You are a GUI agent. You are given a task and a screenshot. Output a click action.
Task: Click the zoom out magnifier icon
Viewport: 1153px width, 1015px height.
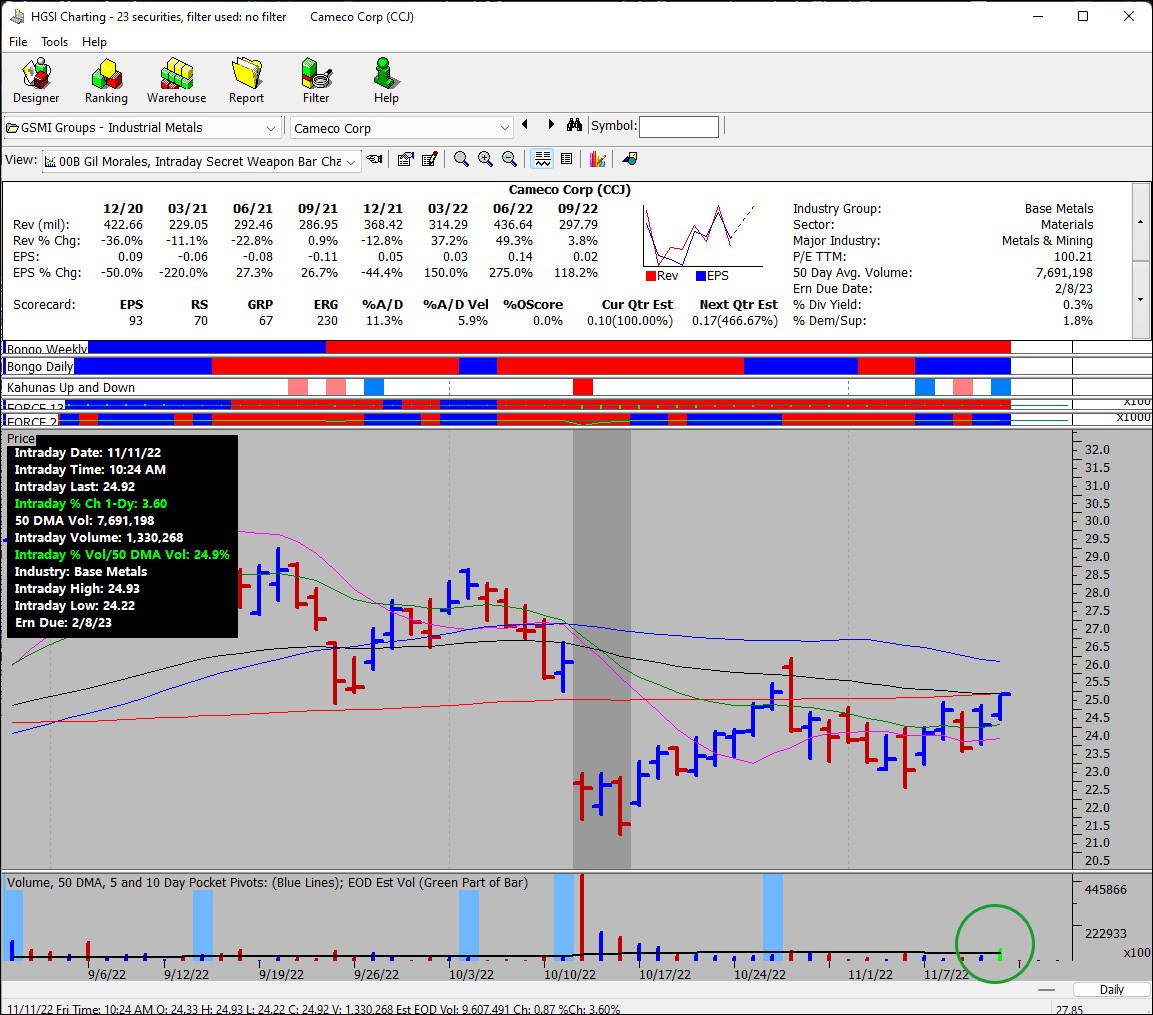509,159
